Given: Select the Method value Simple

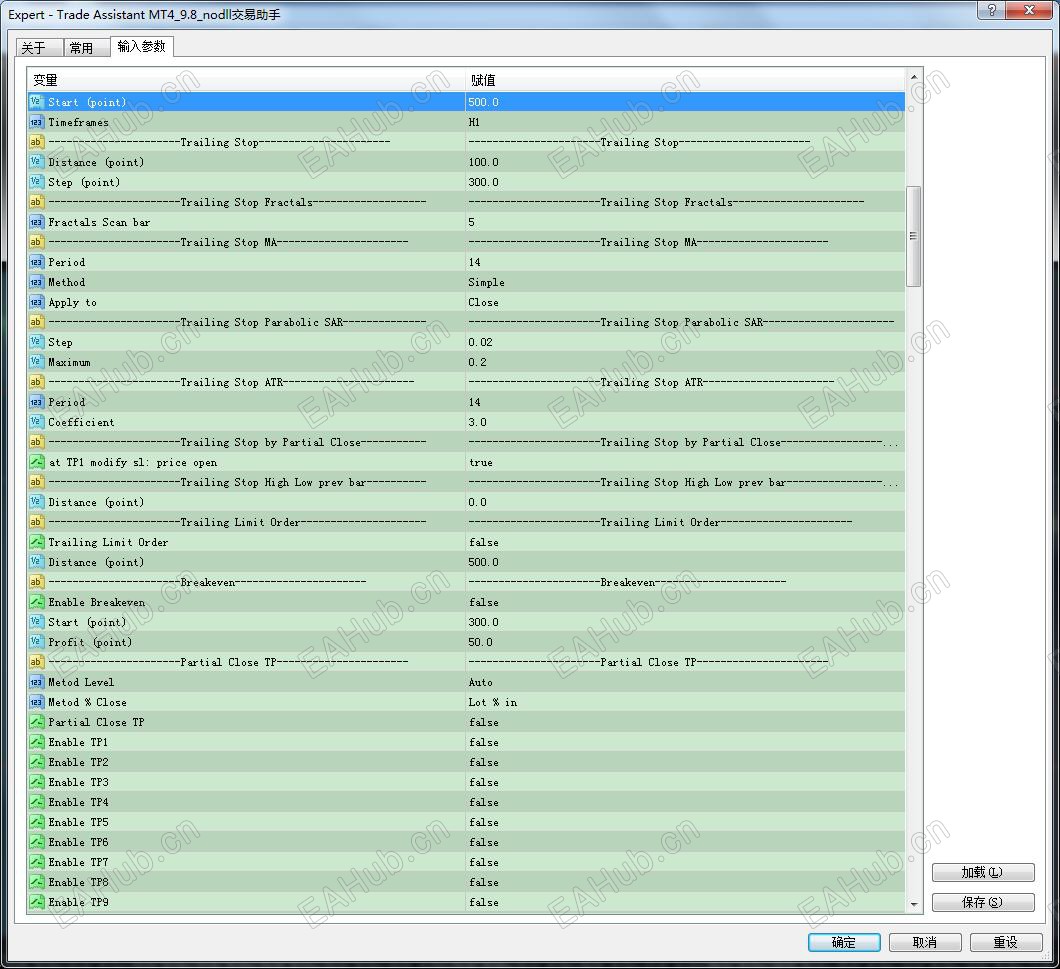Looking at the screenshot, I should [x=486, y=282].
